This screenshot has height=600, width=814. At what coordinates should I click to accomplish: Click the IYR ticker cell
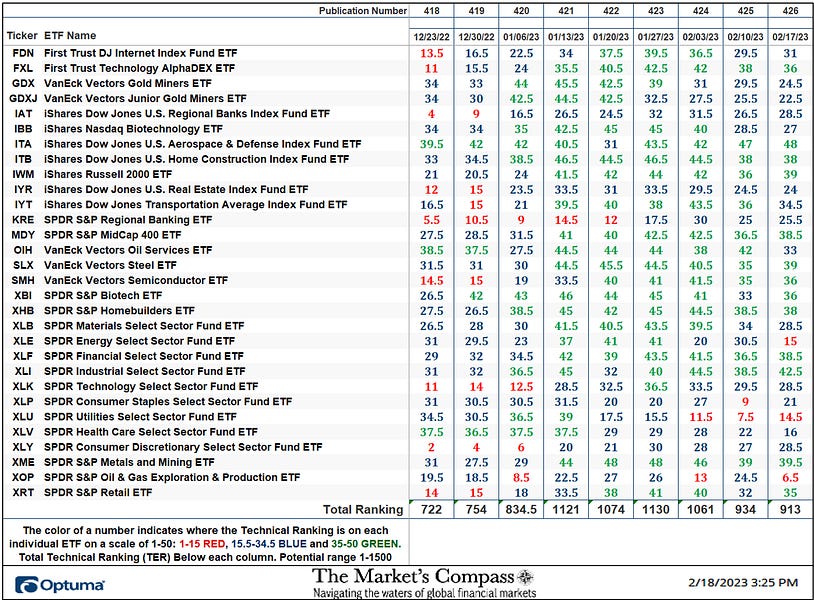pos(23,189)
